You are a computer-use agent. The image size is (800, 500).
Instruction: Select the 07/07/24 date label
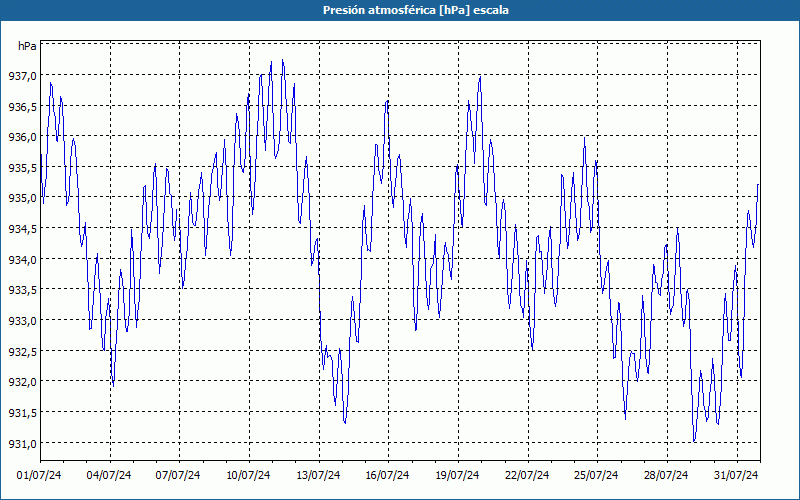coord(178,475)
